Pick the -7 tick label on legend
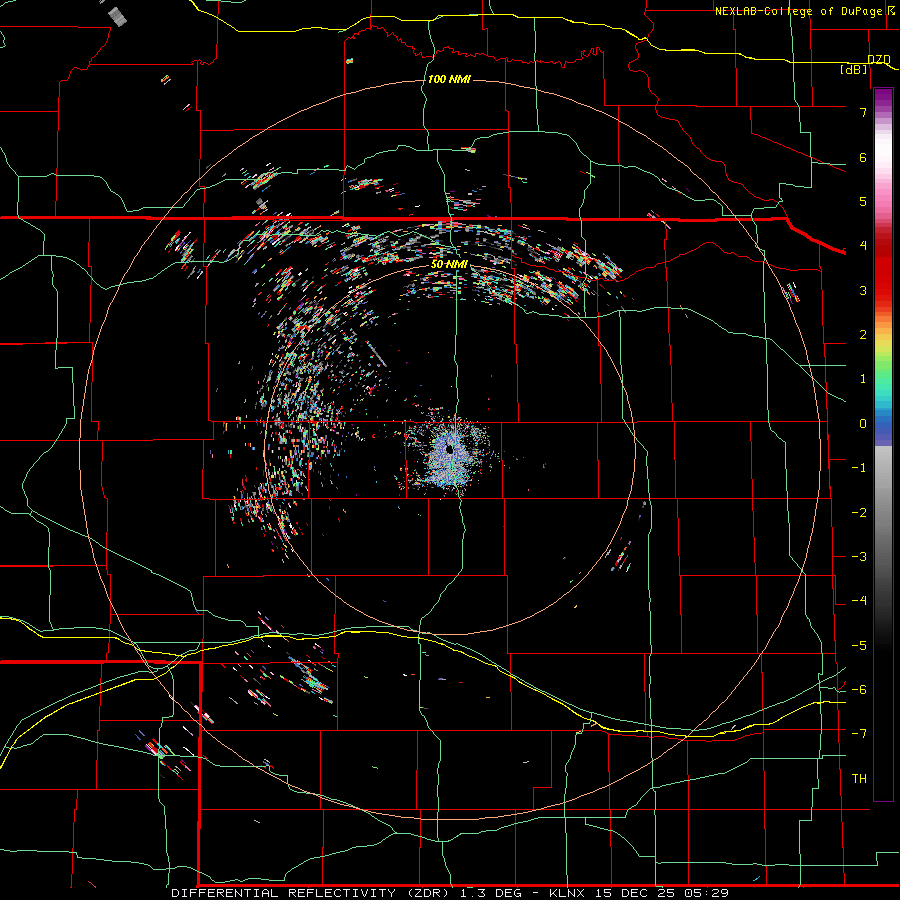 click(x=859, y=734)
